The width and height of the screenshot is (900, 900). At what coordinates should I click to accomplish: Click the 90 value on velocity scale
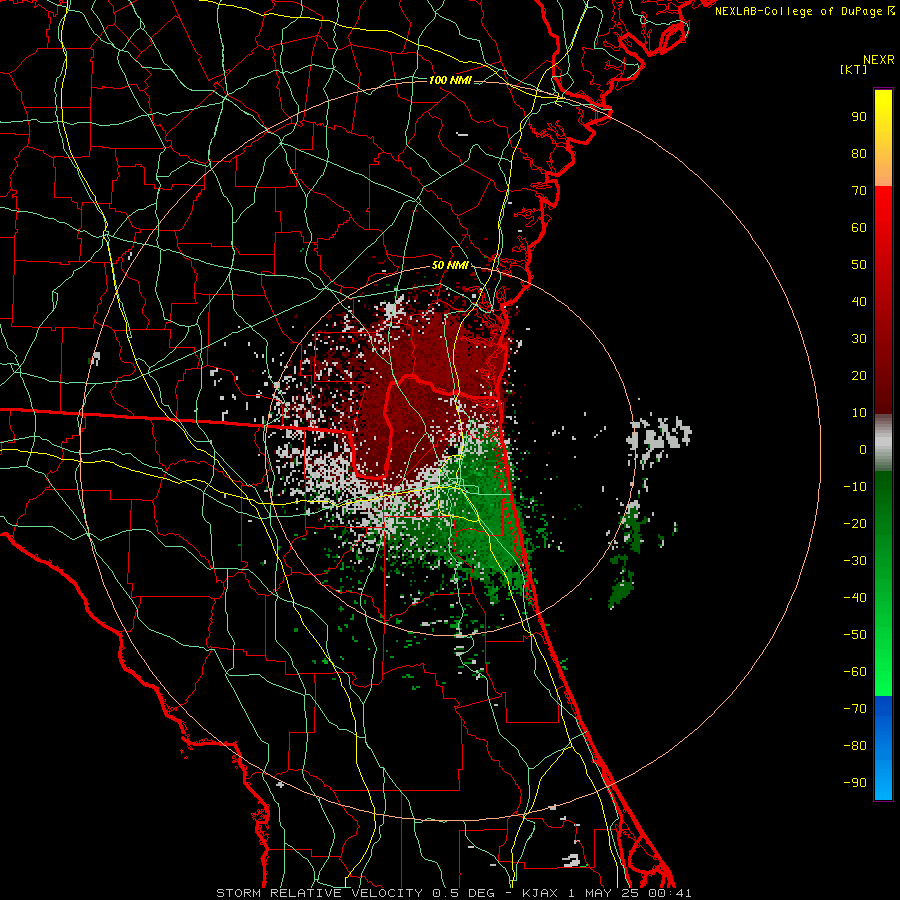tap(859, 117)
